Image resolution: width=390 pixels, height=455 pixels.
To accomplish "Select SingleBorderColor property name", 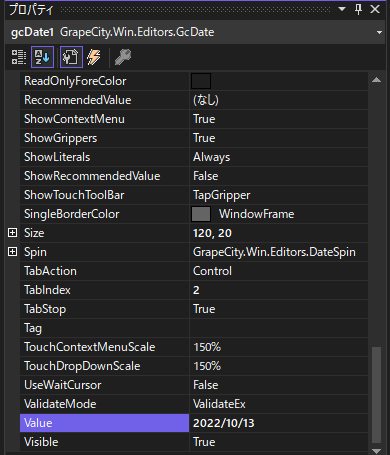I will (x=72, y=214).
